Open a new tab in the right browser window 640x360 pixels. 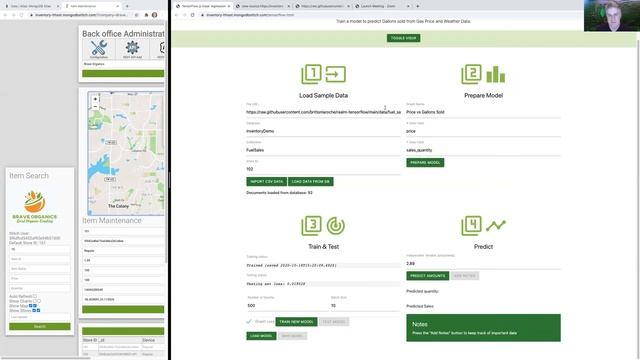[418, 6]
